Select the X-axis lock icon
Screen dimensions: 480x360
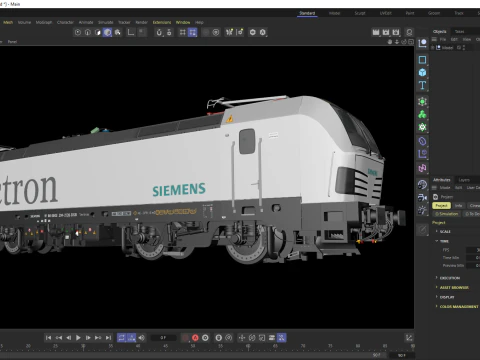pyautogui.click(x=78, y=32)
